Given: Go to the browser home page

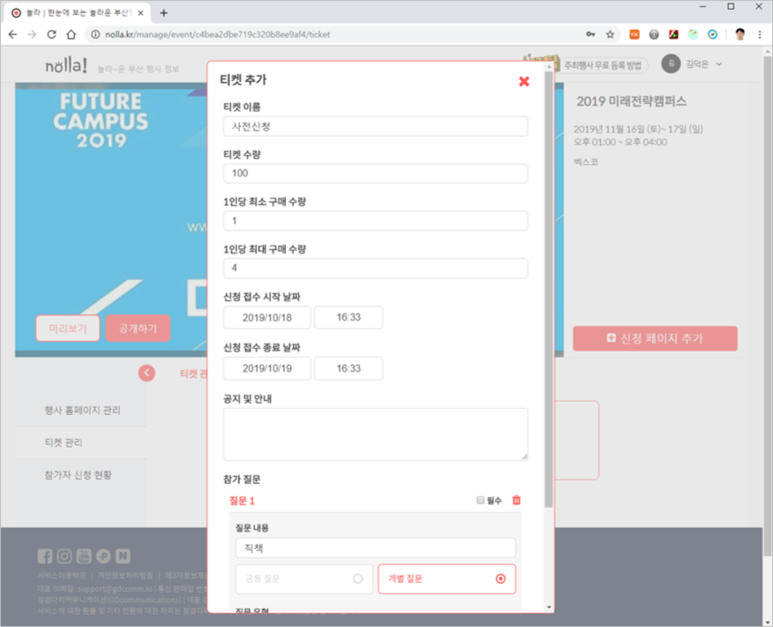Looking at the screenshot, I should click(x=71, y=35).
